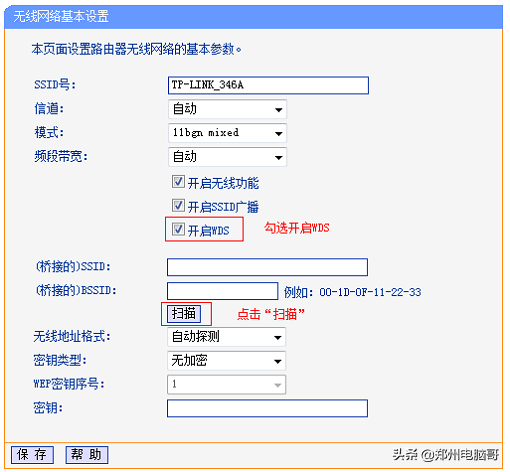Toggle 开启WDS checkbox
Screen dimensions: 510x472
pyautogui.click(x=178, y=229)
